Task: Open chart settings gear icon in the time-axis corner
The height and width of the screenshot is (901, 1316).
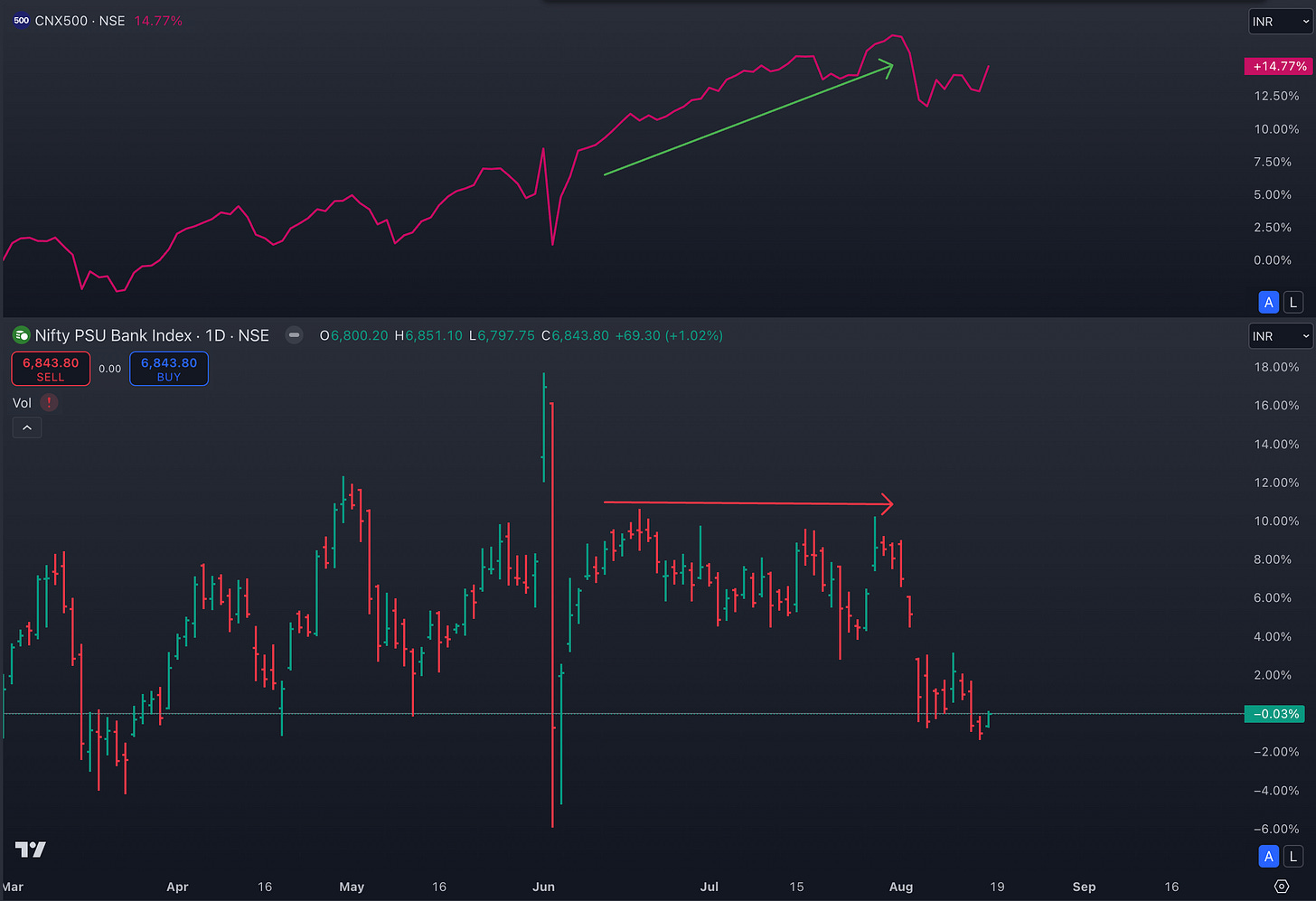Action: 1282,887
